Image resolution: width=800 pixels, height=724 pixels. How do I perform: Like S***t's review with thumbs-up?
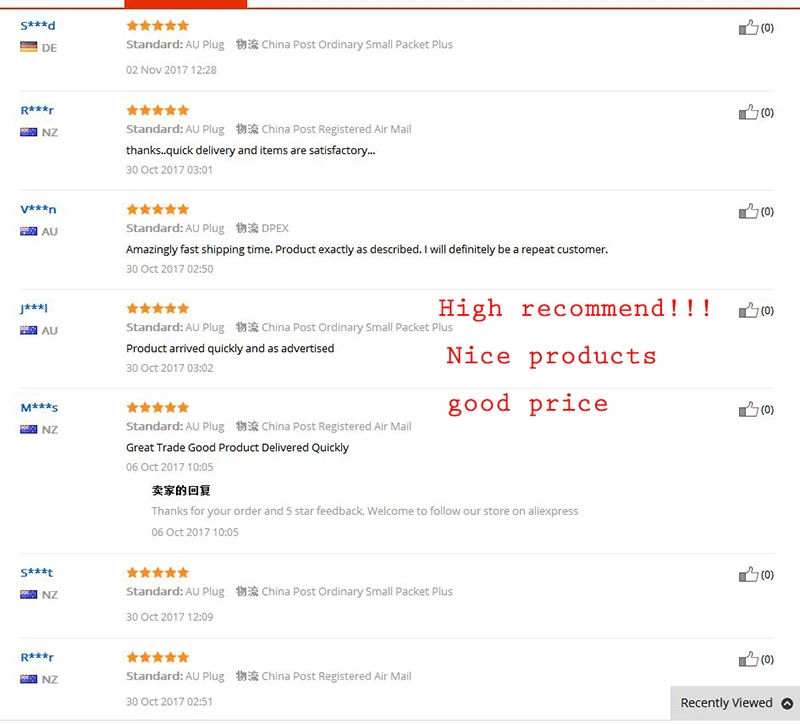[x=748, y=574]
